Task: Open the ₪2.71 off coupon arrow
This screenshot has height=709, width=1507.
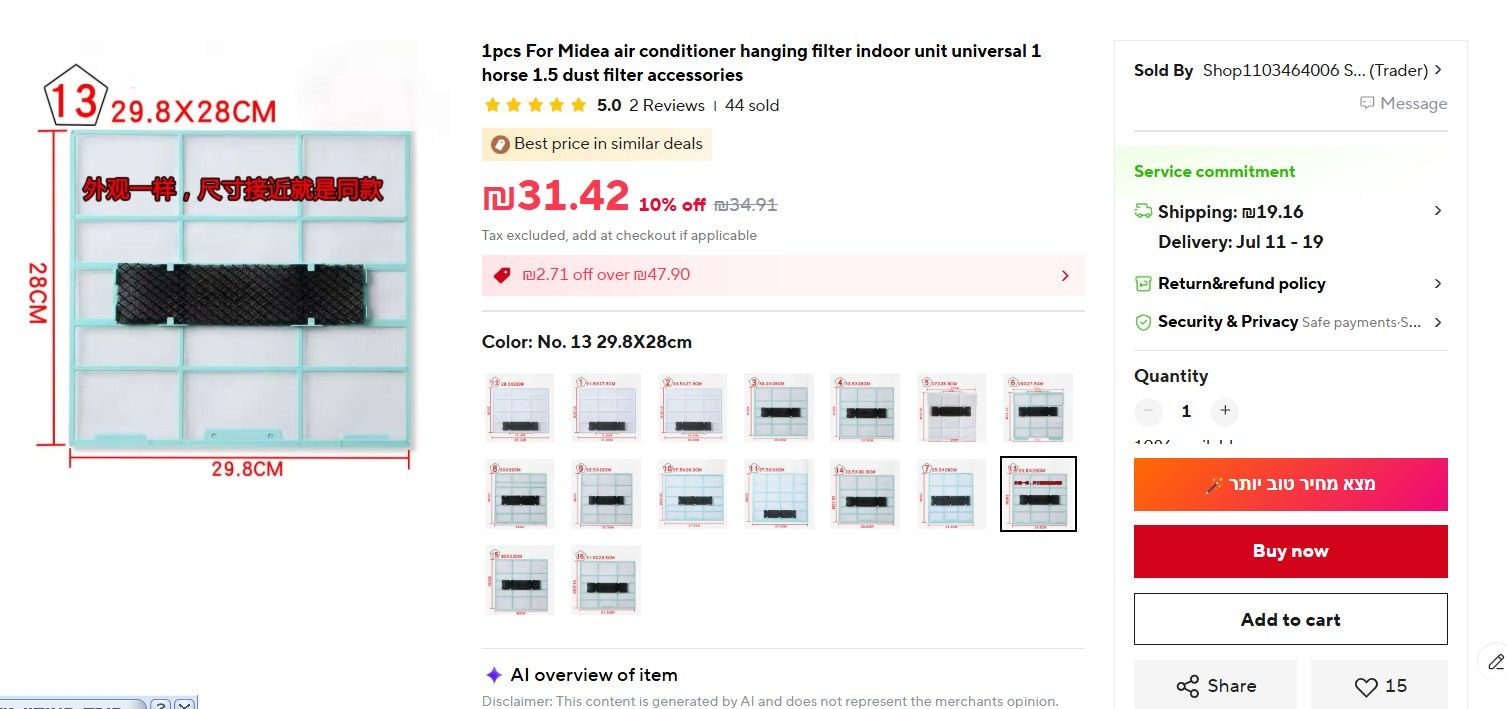Action: coord(1065,275)
